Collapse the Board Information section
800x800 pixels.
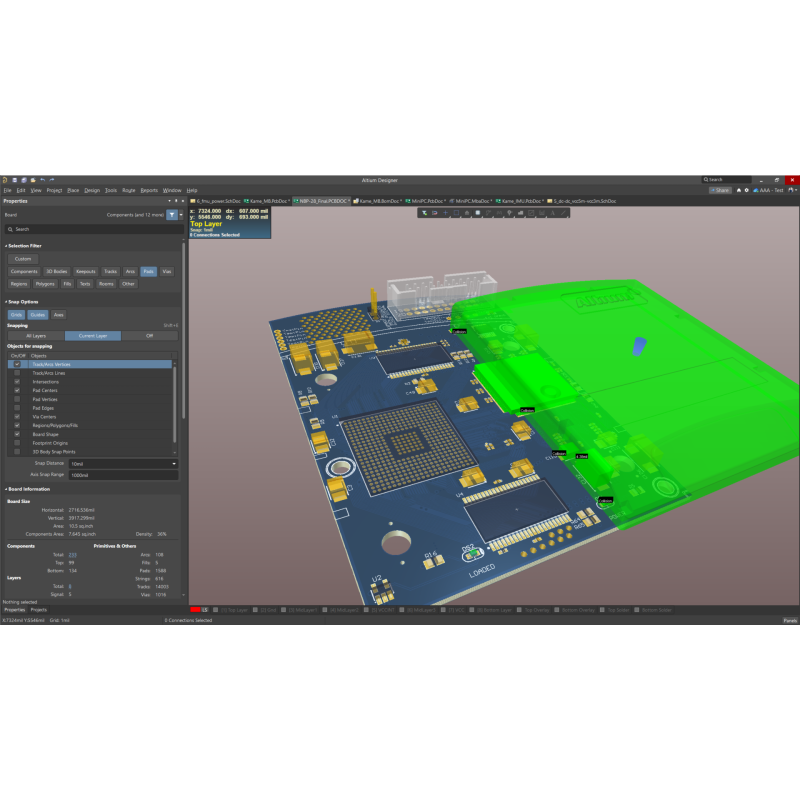[5, 489]
